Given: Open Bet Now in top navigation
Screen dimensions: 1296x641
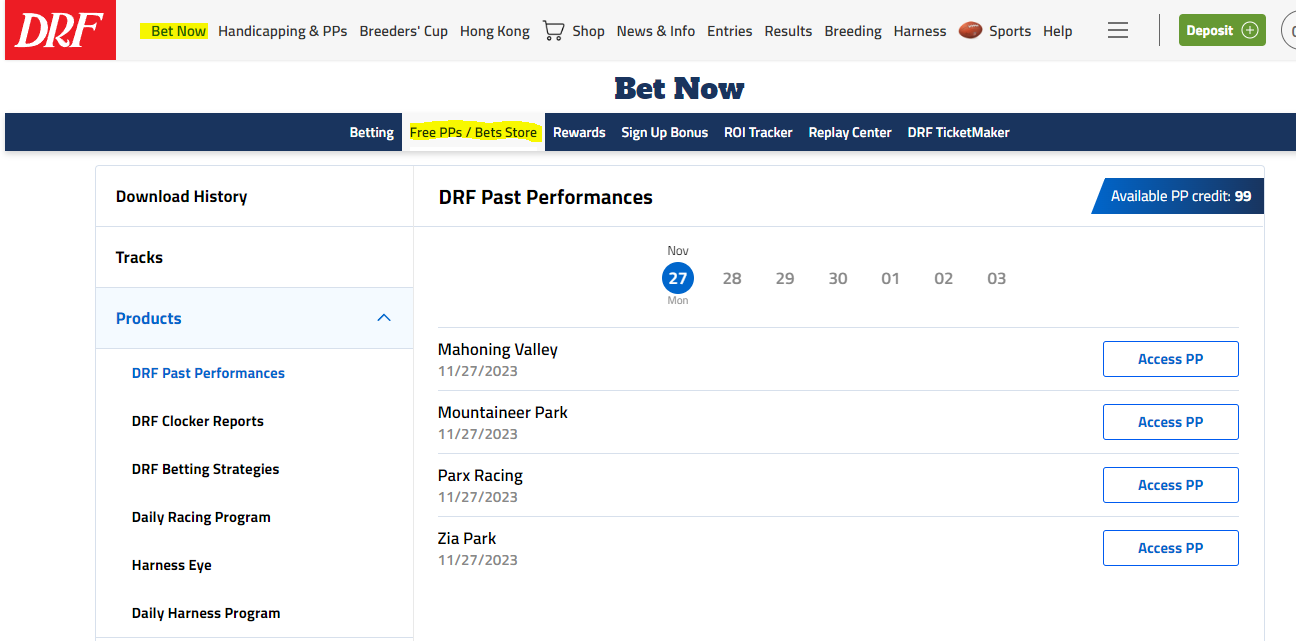Looking at the screenshot, I should click(x=178, y=31).
